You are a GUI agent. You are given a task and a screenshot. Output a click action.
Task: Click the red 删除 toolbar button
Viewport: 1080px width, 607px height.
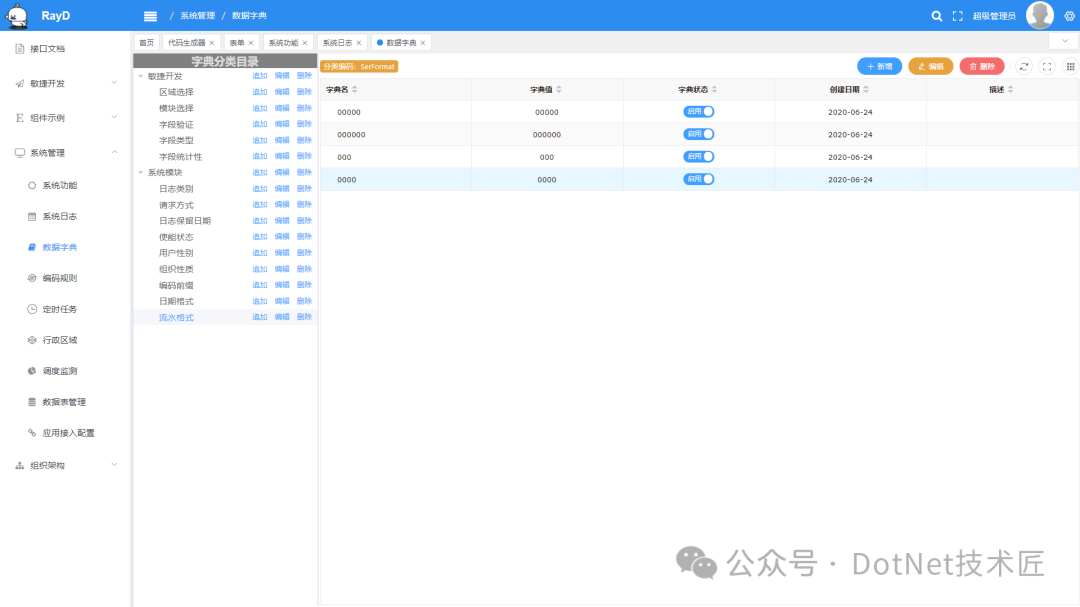[982, 67]
